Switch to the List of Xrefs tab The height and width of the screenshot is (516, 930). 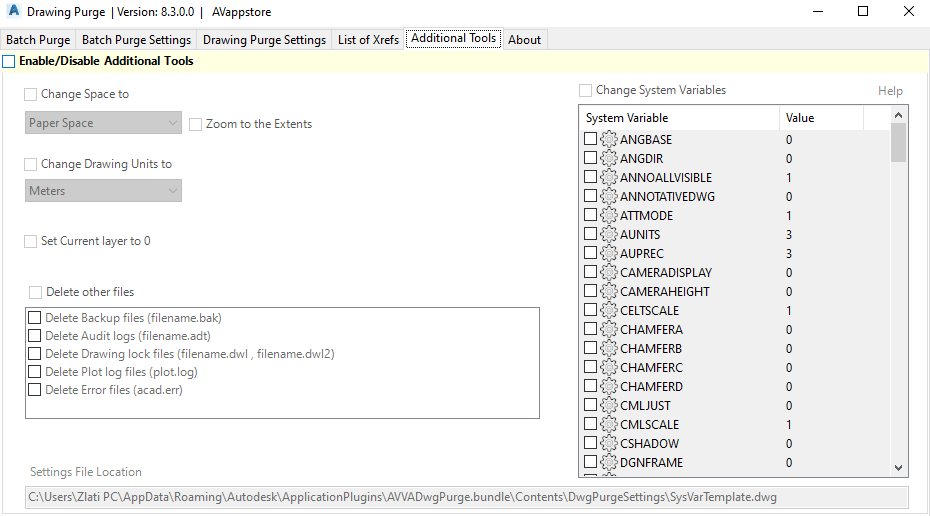coord(368,40)
